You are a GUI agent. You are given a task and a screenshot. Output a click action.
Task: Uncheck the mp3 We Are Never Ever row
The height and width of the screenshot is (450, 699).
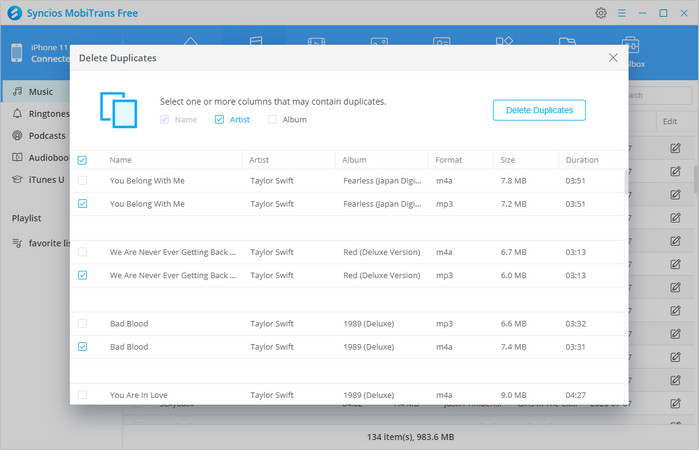click(82, 275)
